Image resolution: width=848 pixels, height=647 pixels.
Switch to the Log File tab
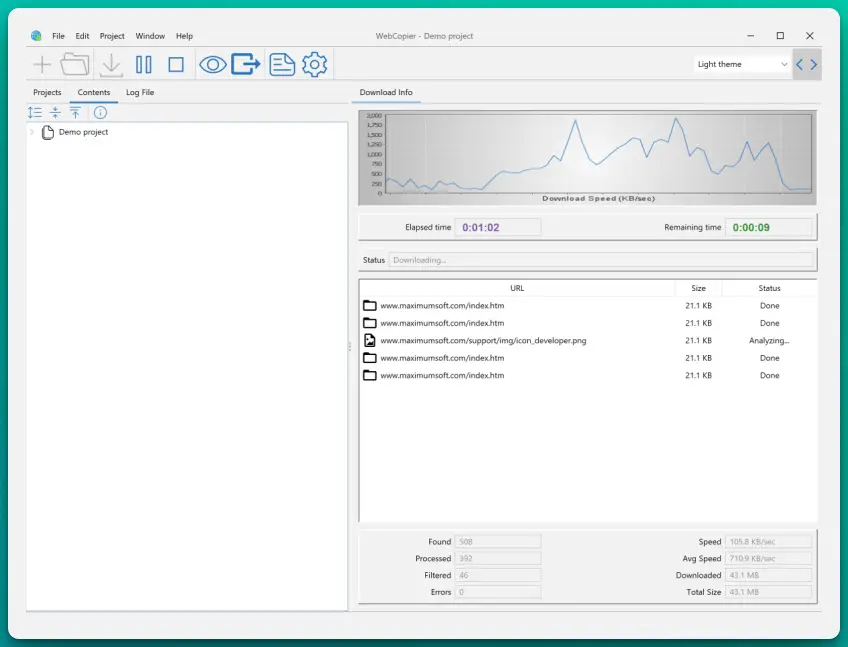[140, 92]
